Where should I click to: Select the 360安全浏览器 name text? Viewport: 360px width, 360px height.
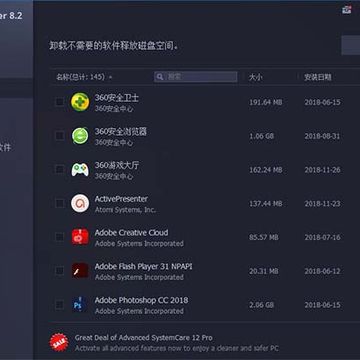(x=121, y=131)
